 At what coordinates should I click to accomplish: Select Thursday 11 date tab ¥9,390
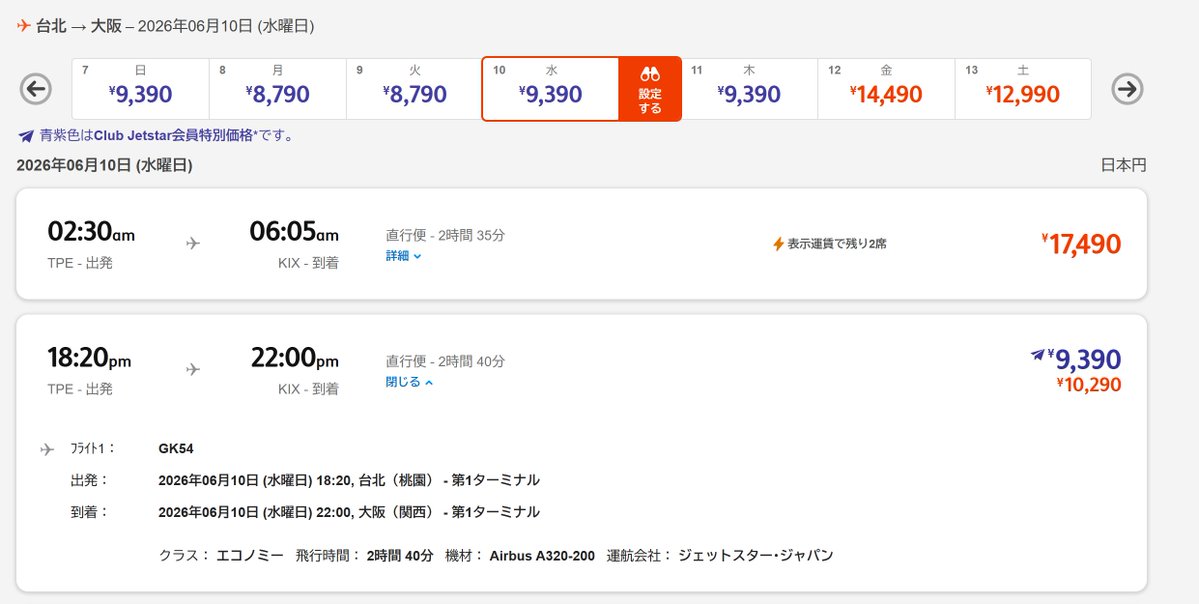coord(749,89)
